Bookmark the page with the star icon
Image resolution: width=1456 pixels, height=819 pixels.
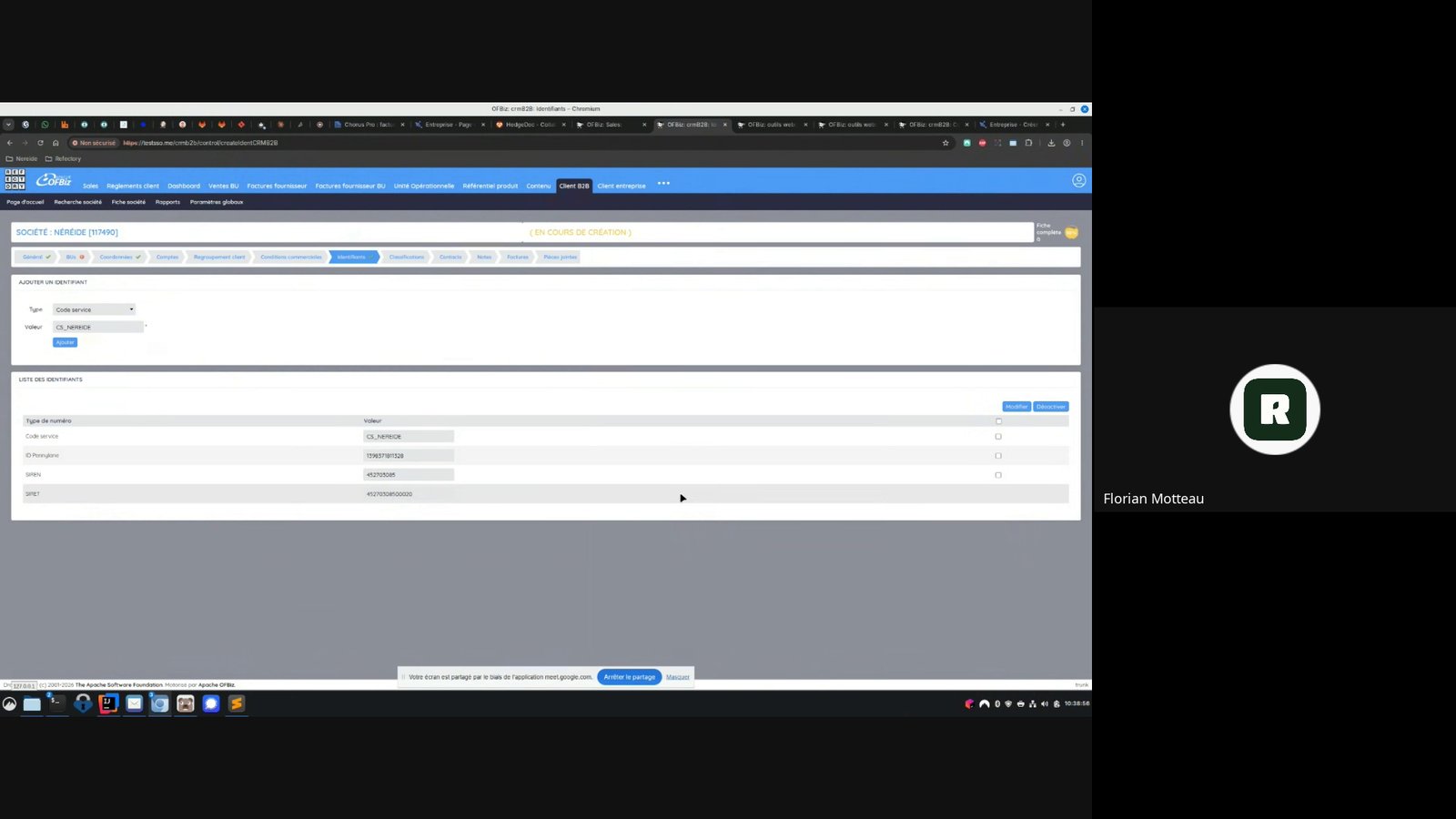coord(945,143)
